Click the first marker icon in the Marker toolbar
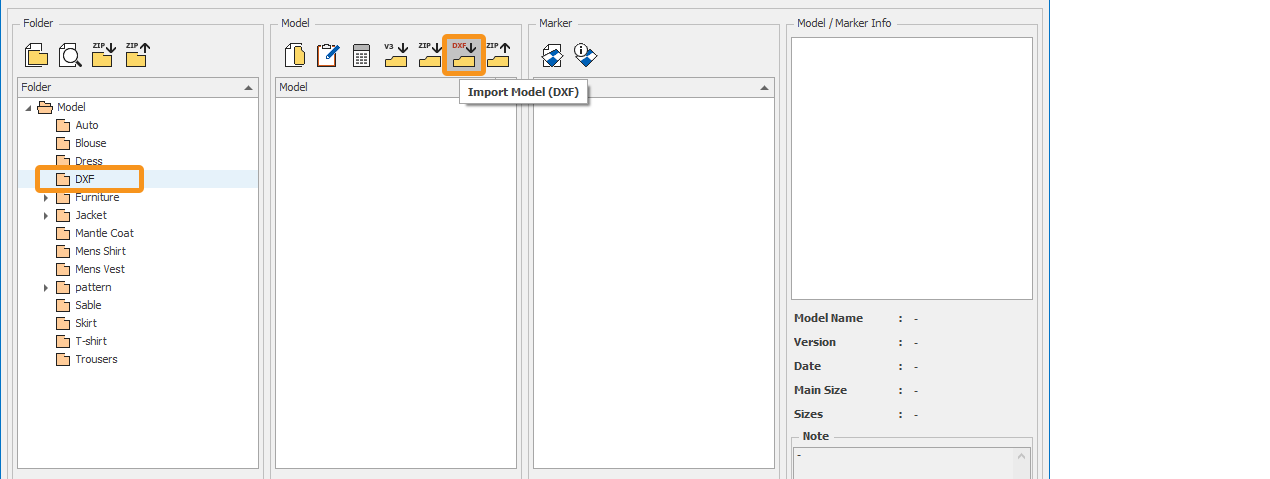This screenshot has height=479, width=1270. tap(552, 55)
